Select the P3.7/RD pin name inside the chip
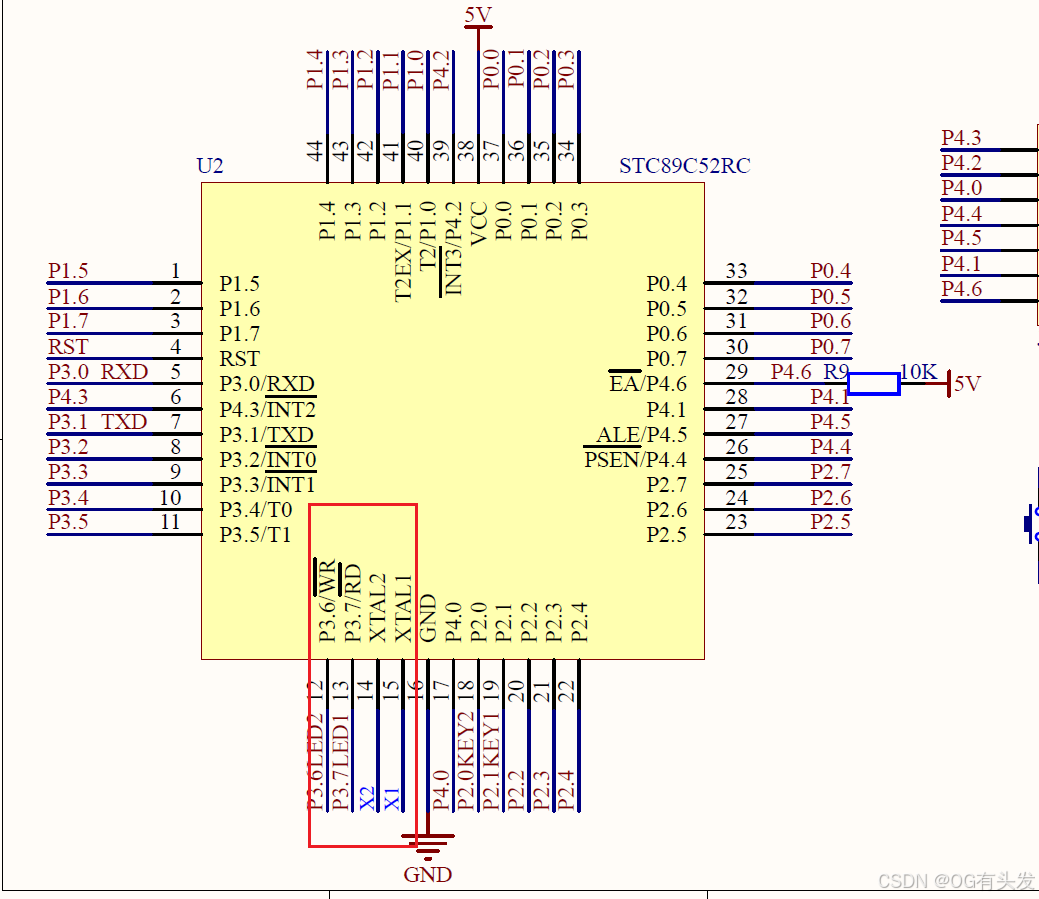1039x899 pixels. pos(352,603)
